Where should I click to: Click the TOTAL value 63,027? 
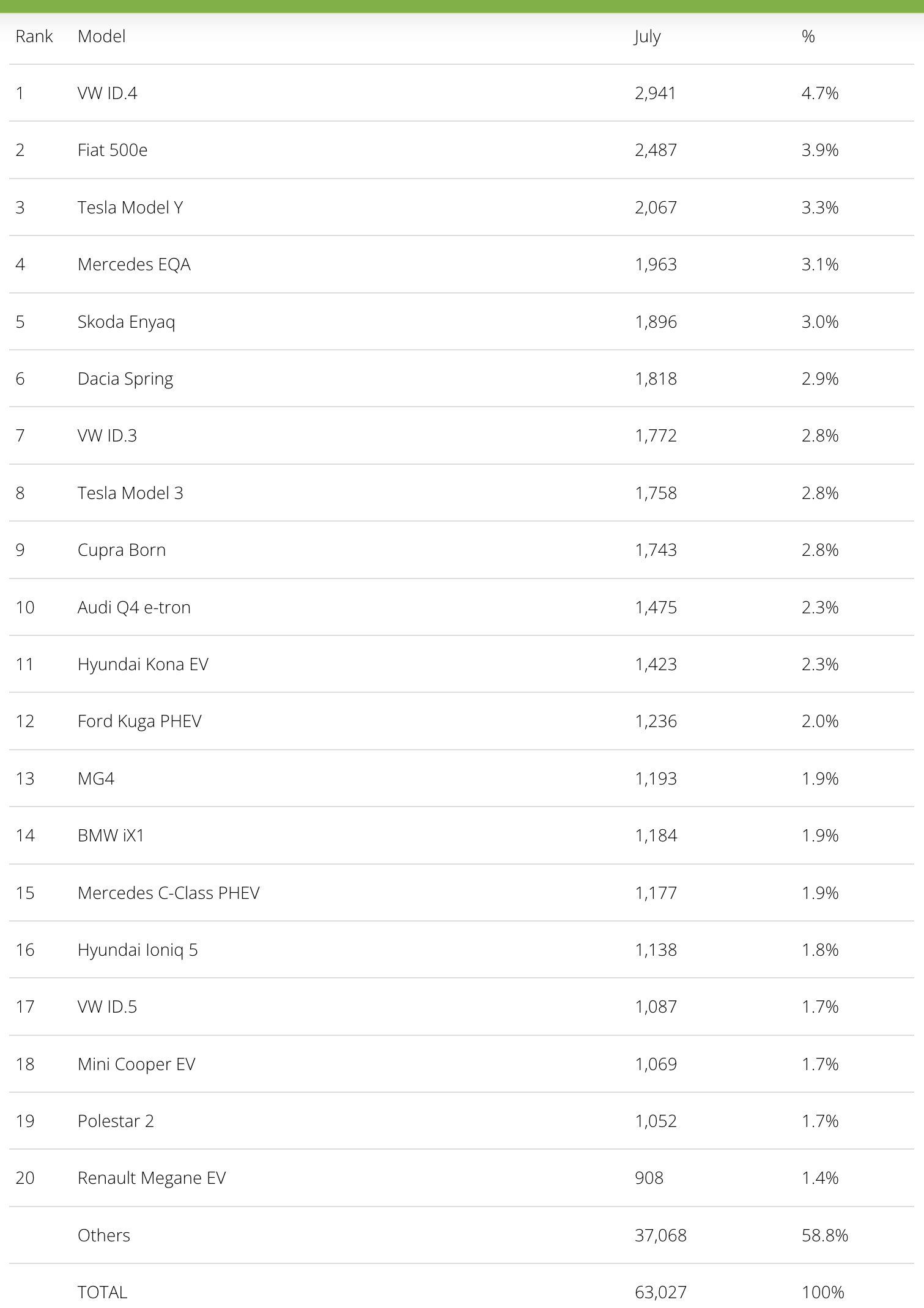(660, 1292)
